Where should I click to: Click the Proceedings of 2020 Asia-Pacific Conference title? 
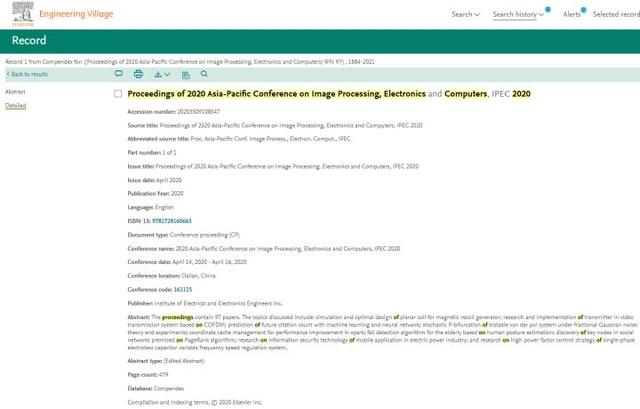[329, 94]
